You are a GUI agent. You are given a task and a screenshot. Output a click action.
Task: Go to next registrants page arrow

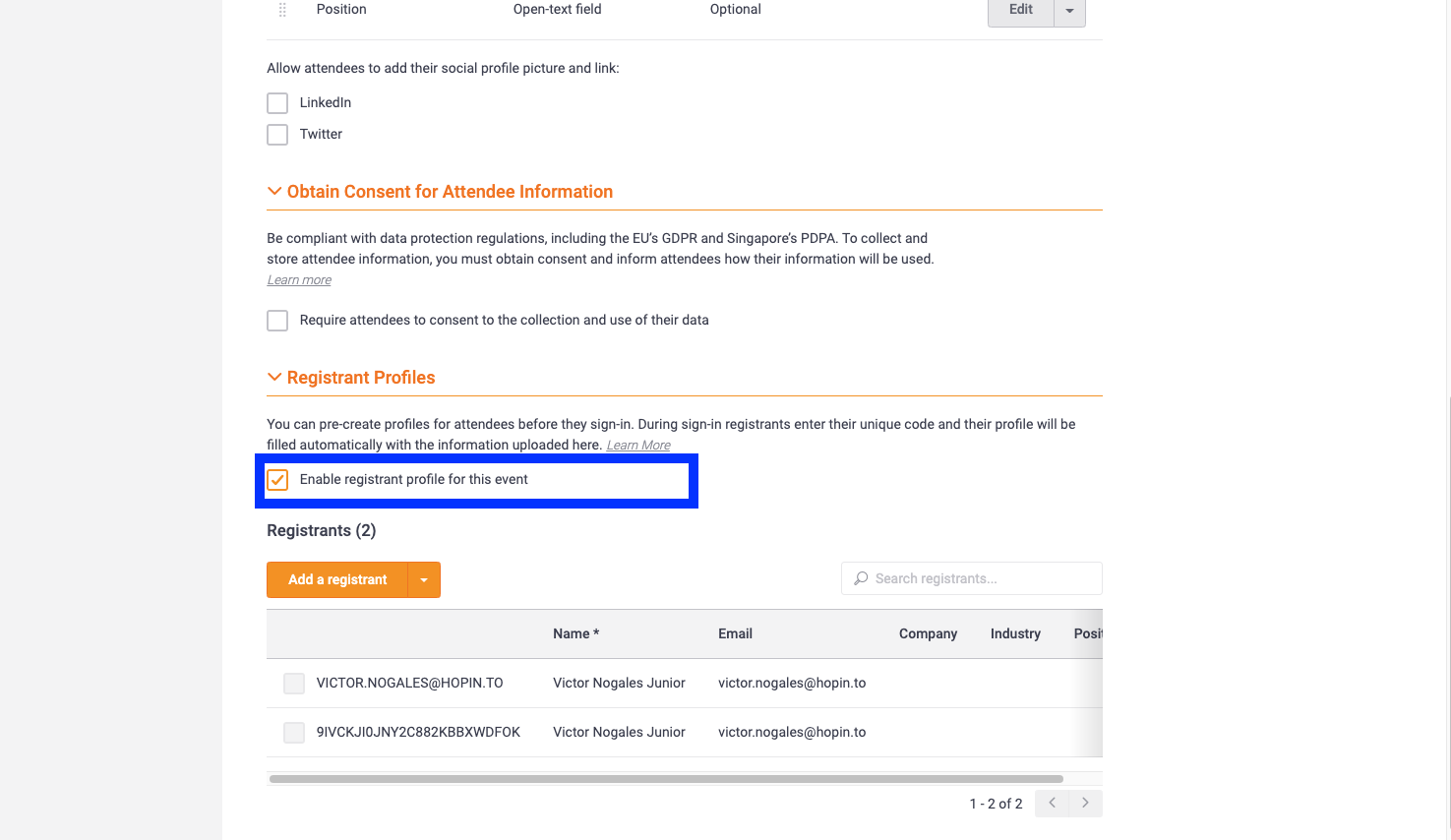click(x=1085, y=803)
